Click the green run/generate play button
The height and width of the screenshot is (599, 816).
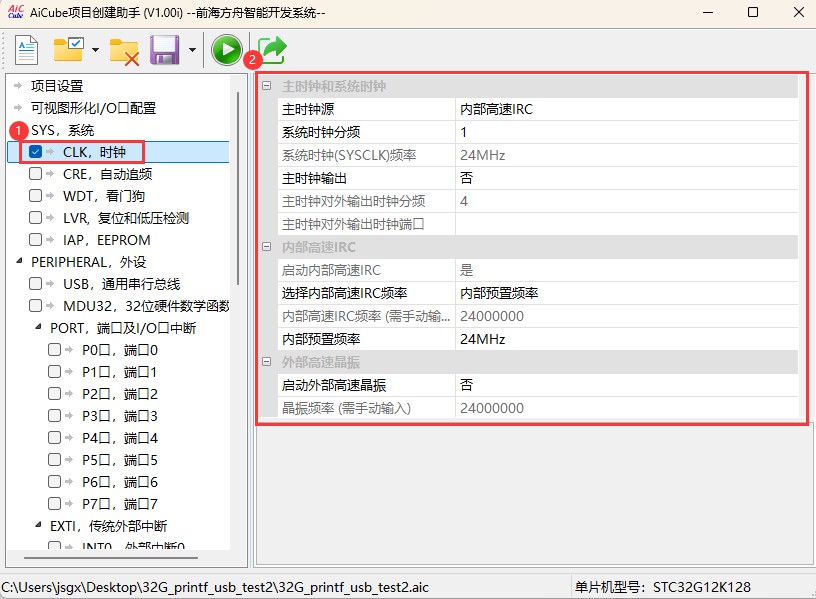point(226,49)
